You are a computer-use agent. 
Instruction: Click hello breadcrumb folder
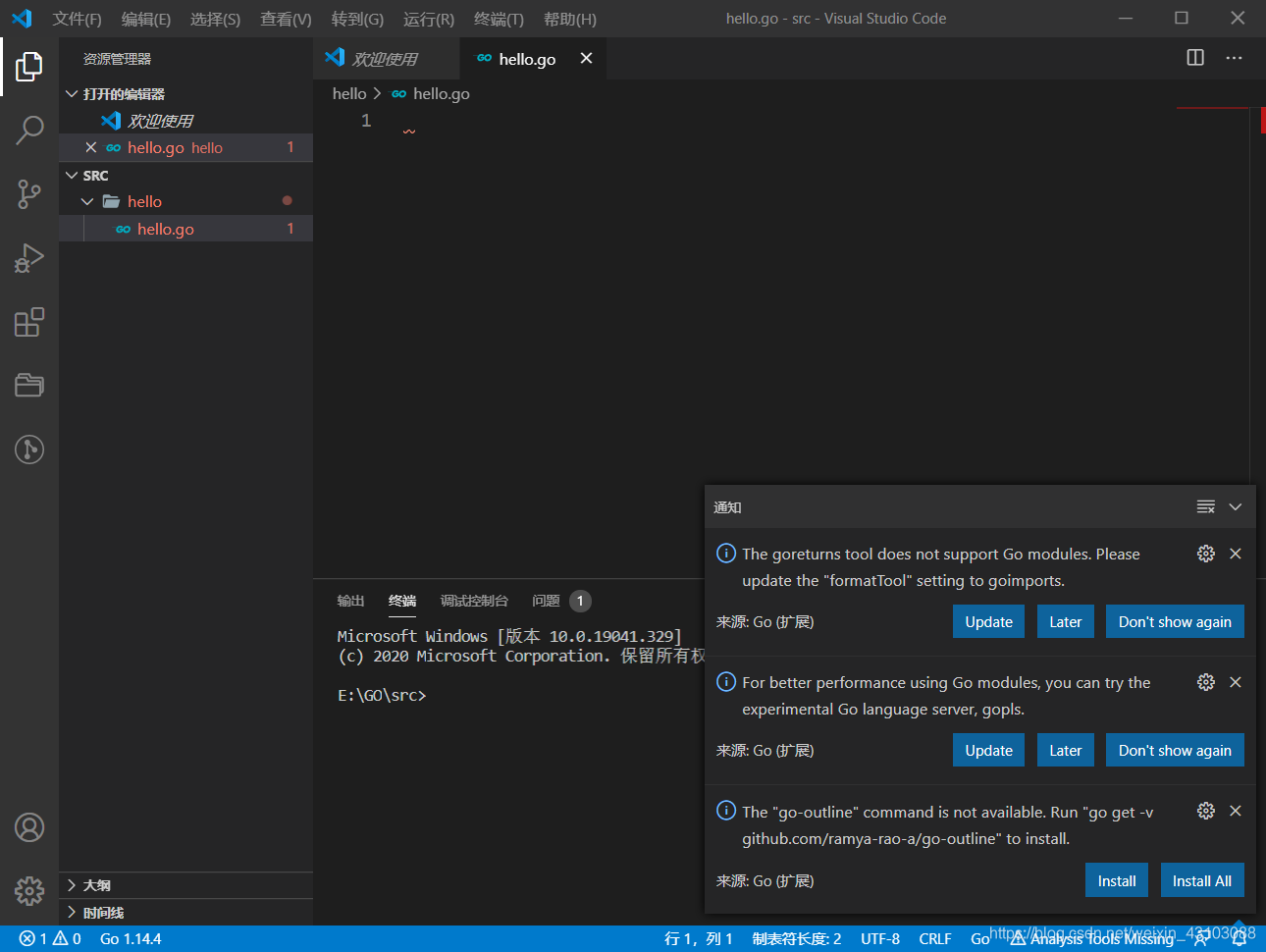(x=349, y=93)
